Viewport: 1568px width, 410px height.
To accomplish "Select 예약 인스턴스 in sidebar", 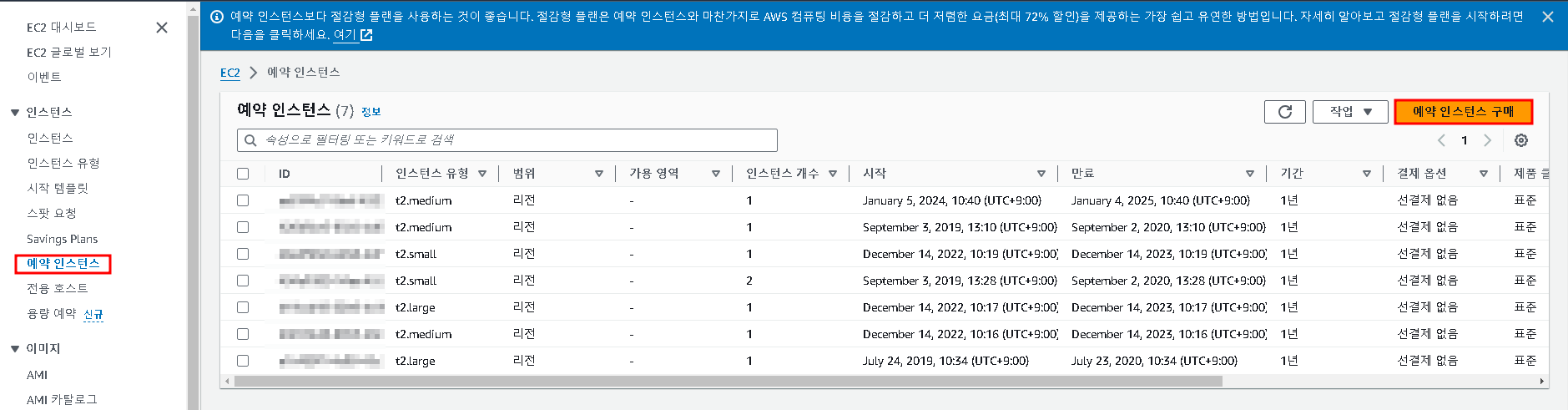I will pos(63,264).
